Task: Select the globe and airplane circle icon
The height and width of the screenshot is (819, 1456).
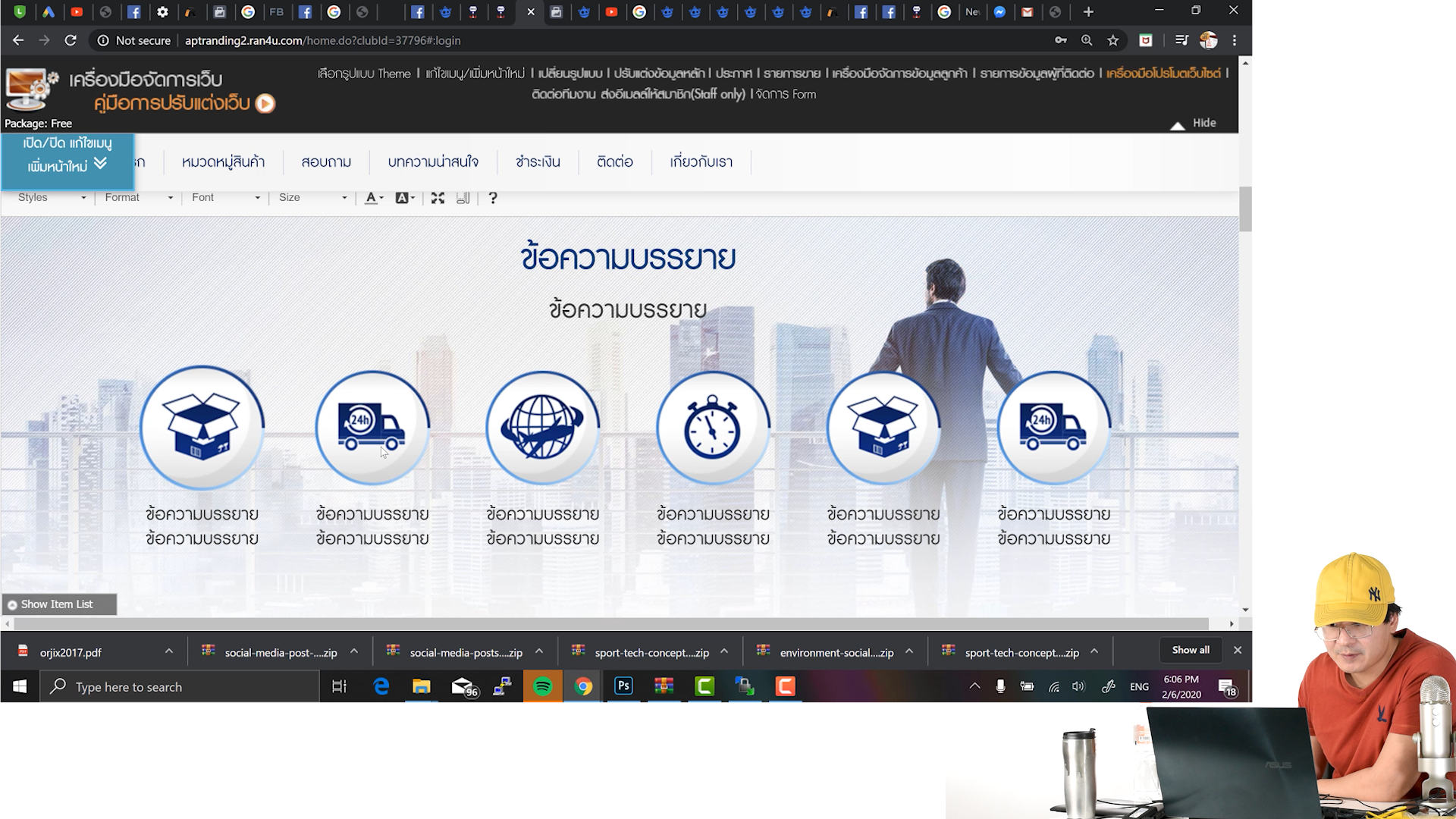Action: tap(543, 428)
